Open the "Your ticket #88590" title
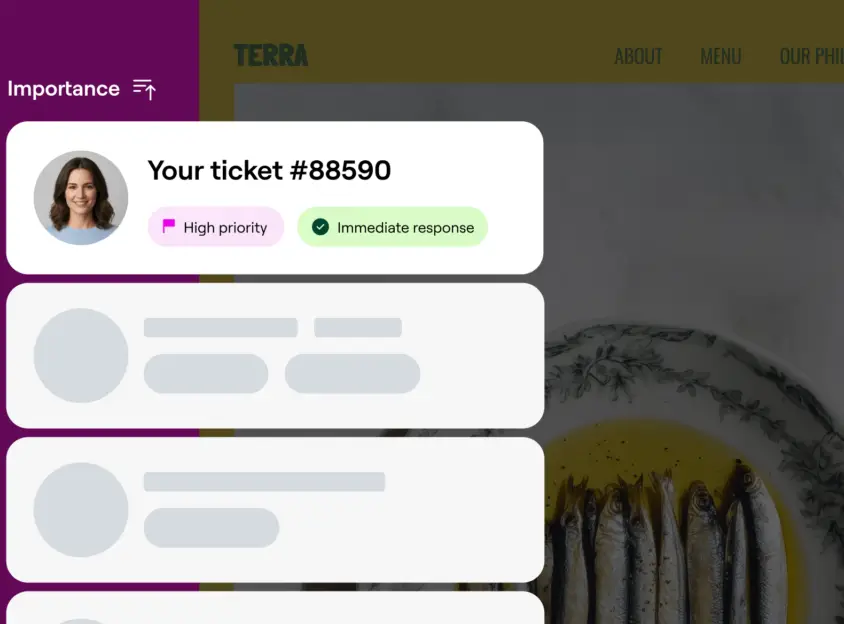 tap(269, 171)
